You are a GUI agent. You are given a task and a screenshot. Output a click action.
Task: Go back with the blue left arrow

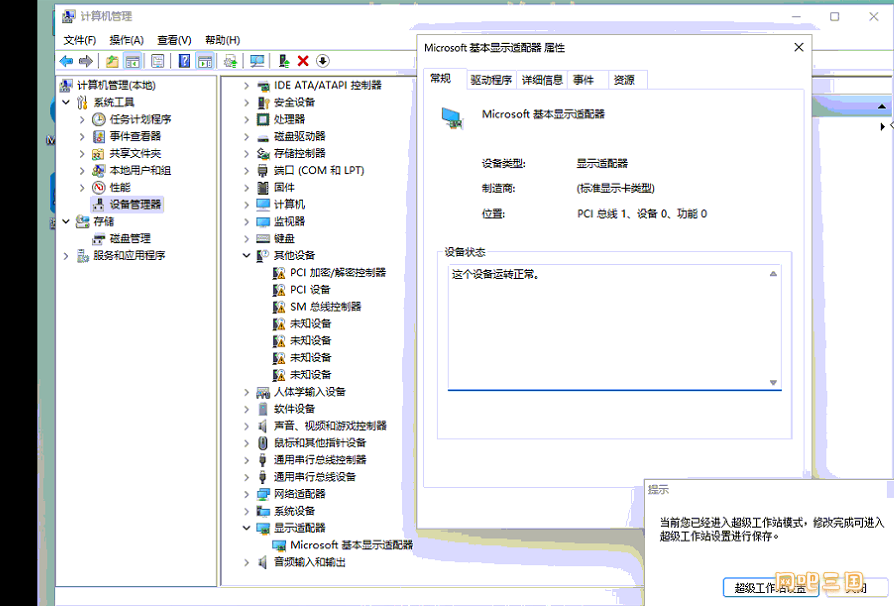[67, 61]
